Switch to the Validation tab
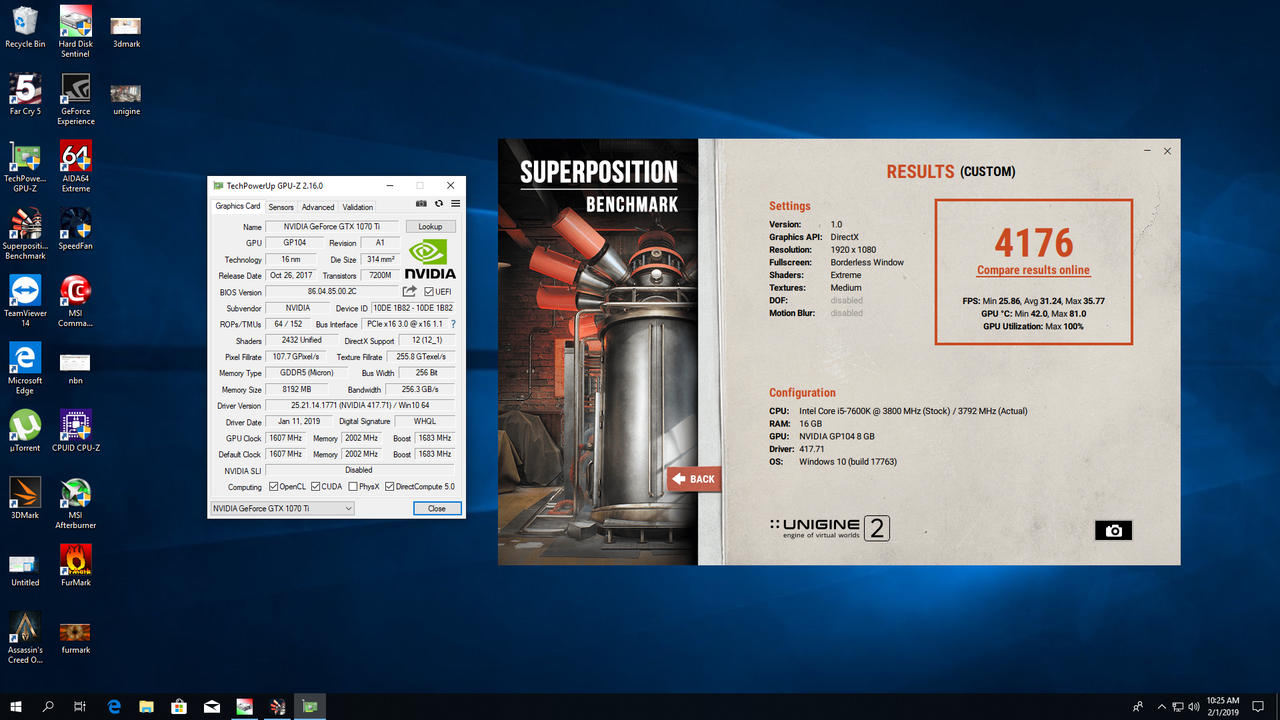Viewport: 1280px width, 720px height. (x=358, y=207)
